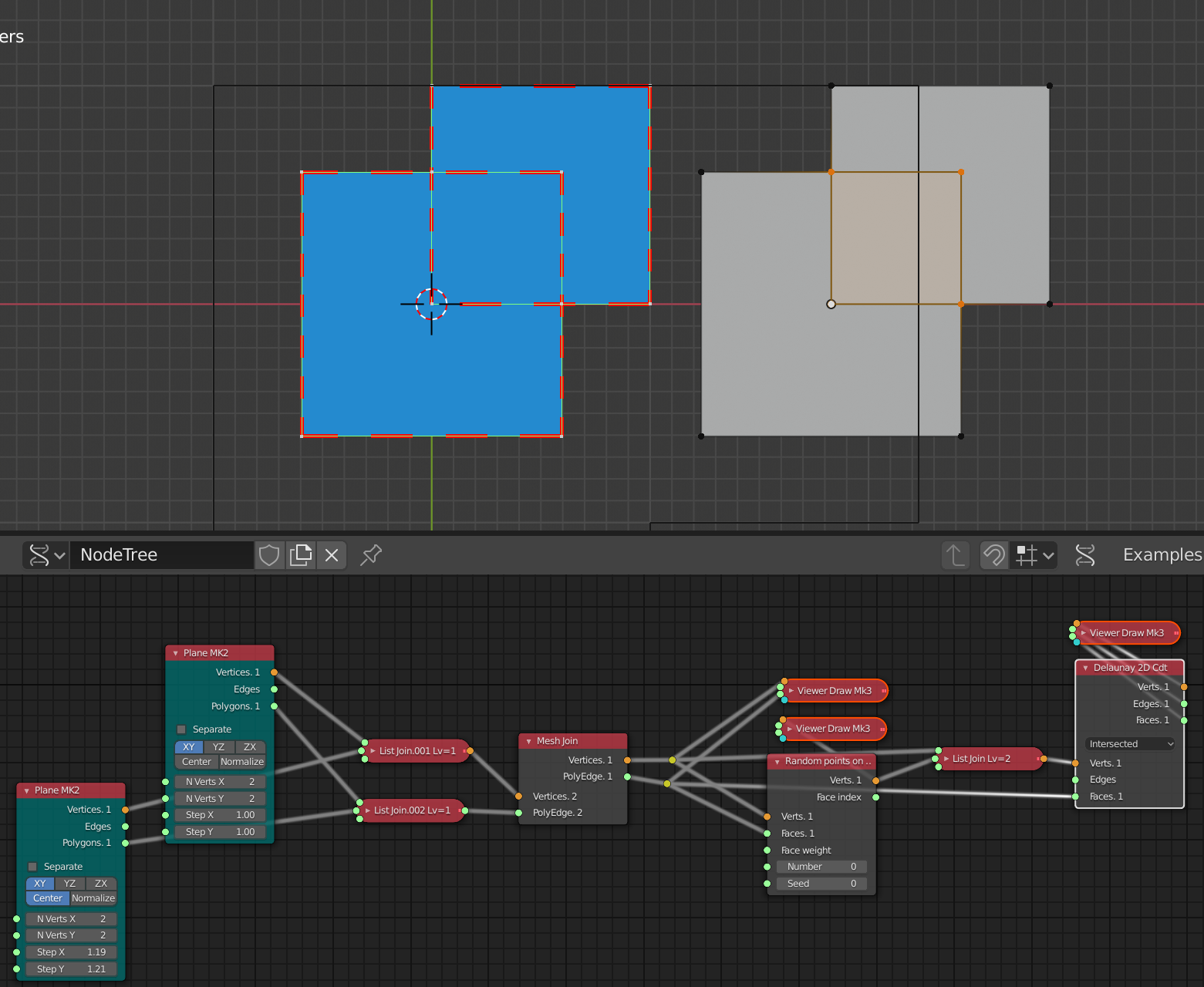Click Face index output socket
Viewport: 1204px width, 987px height.
pyautogui.click(x=875, y=797)
